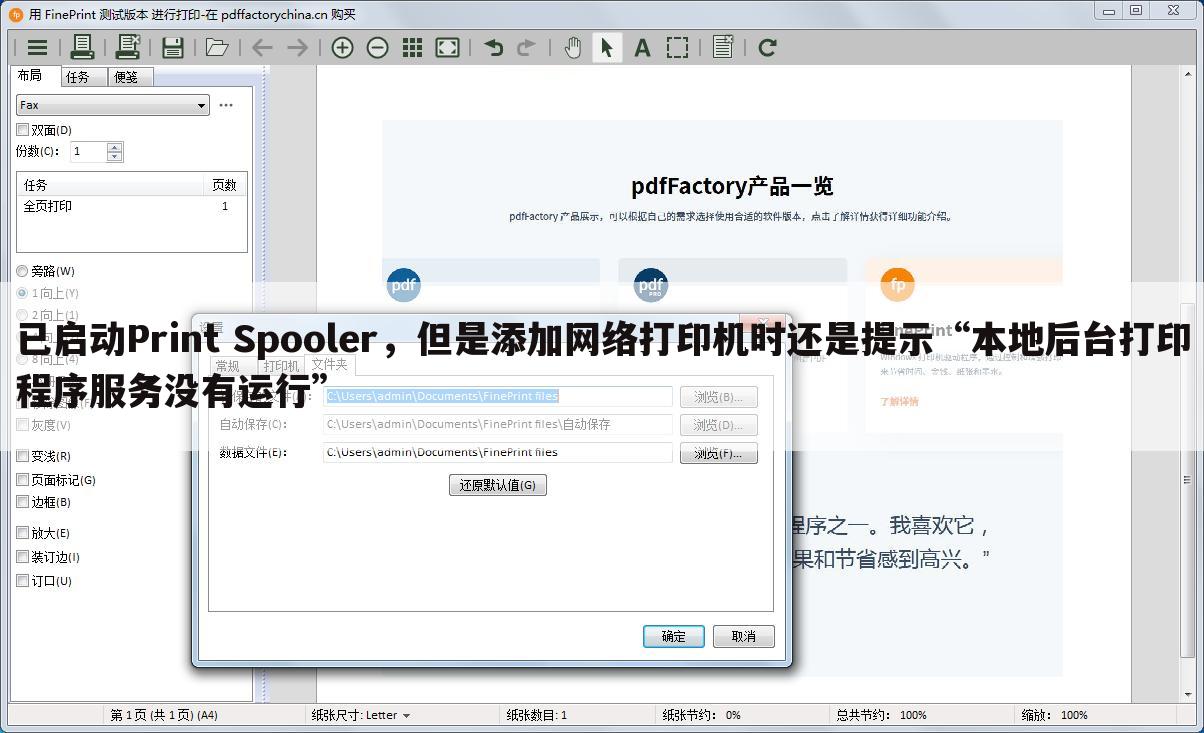1204x733 pixels.
Task: Show the thumbnail grid view
Action: (412, 47)
